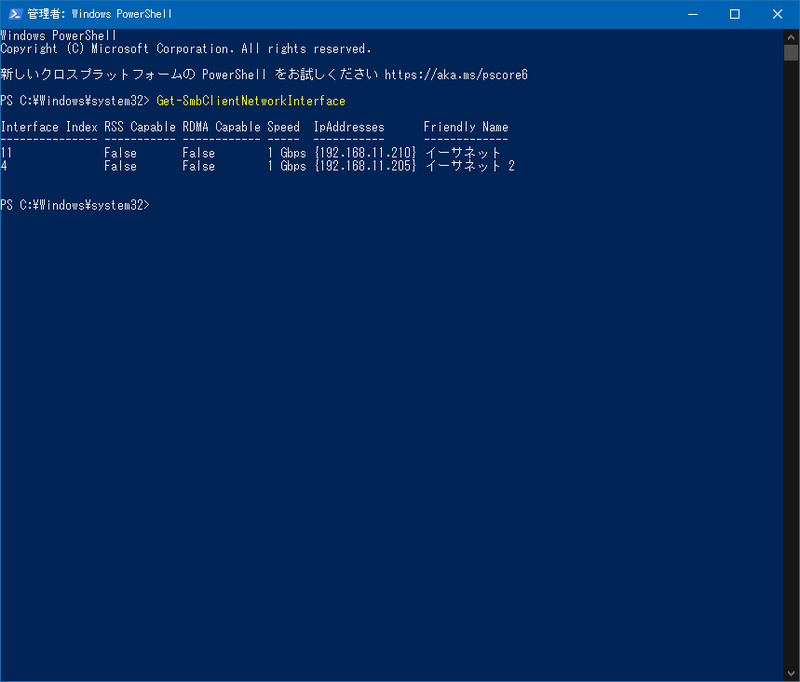Maximize the PowerShell window
This screenshot has width=800, height=682.
(735, 14)
